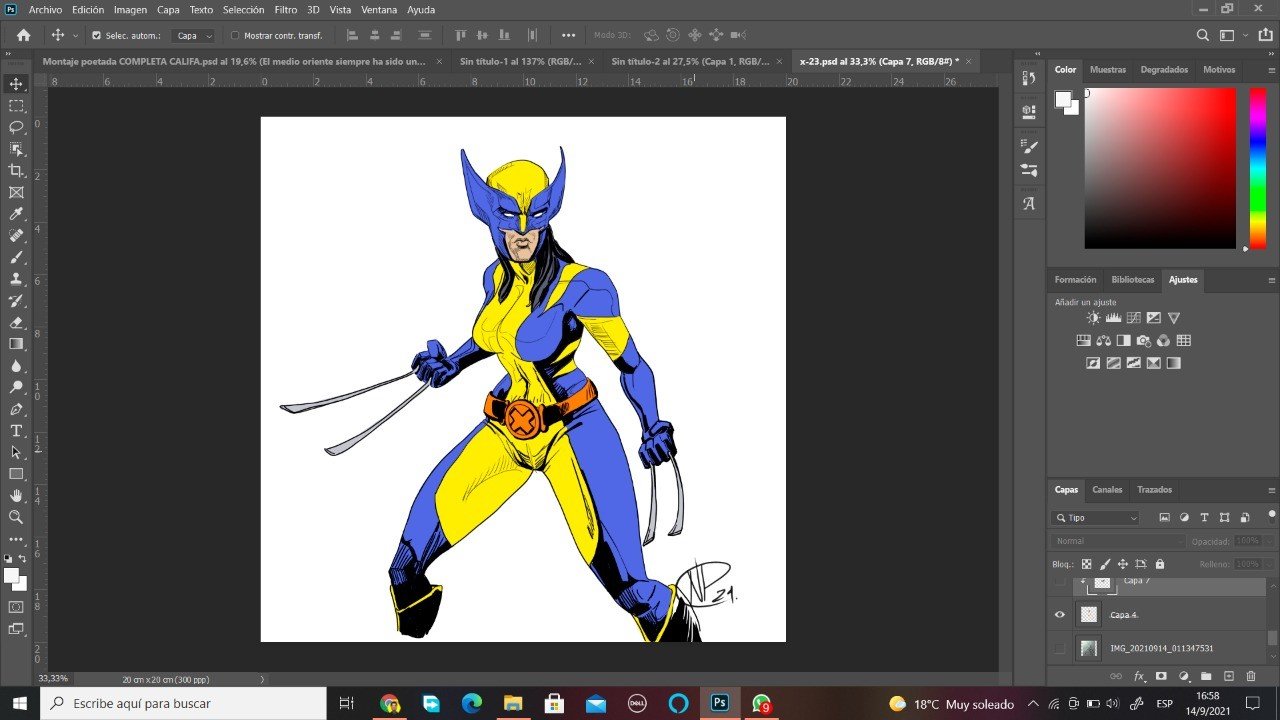
Task: Select the Path Selection tool
Action: tap(16, 452)
